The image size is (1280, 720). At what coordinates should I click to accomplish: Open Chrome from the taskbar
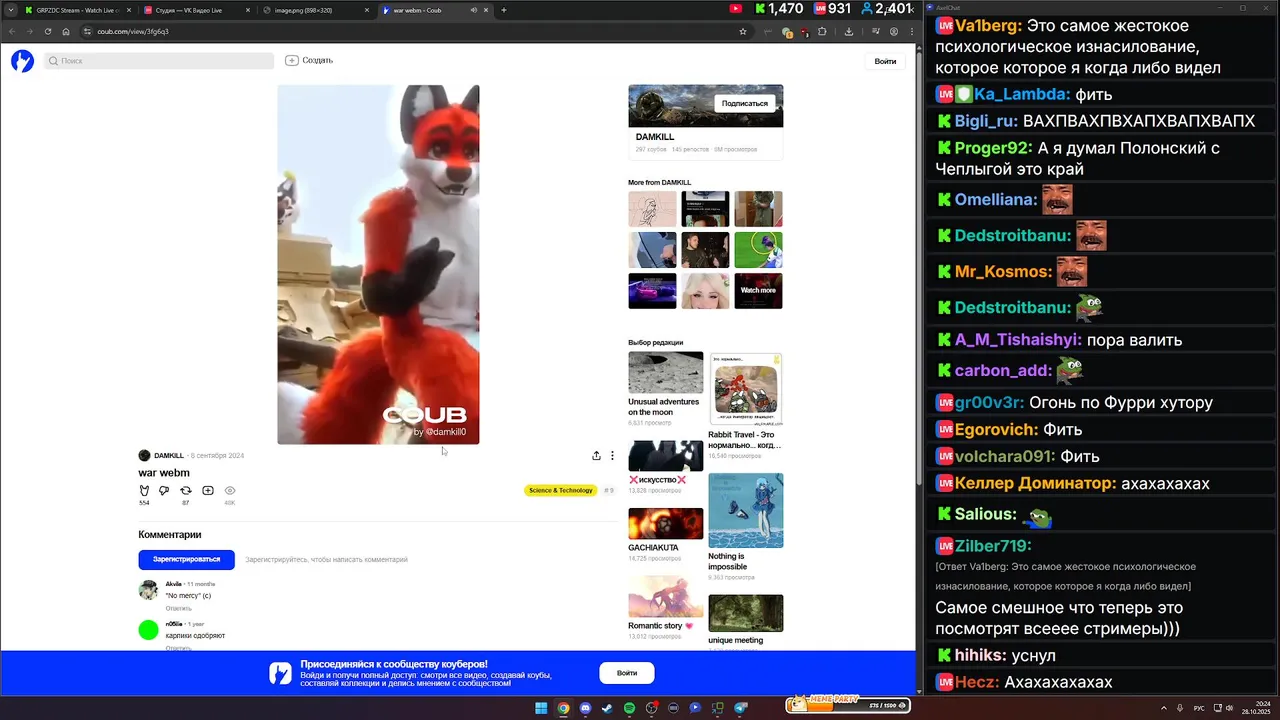(x=563, y=708)
